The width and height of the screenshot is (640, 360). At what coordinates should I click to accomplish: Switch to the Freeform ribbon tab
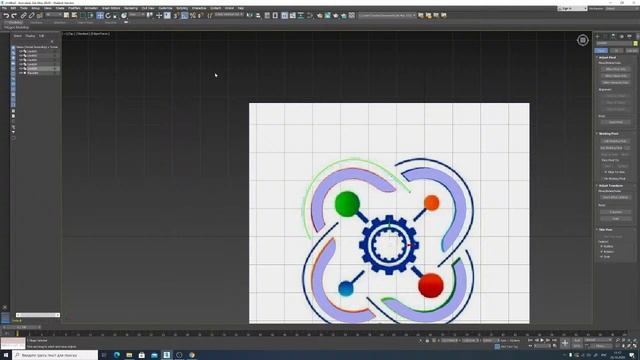click(36, 22)
